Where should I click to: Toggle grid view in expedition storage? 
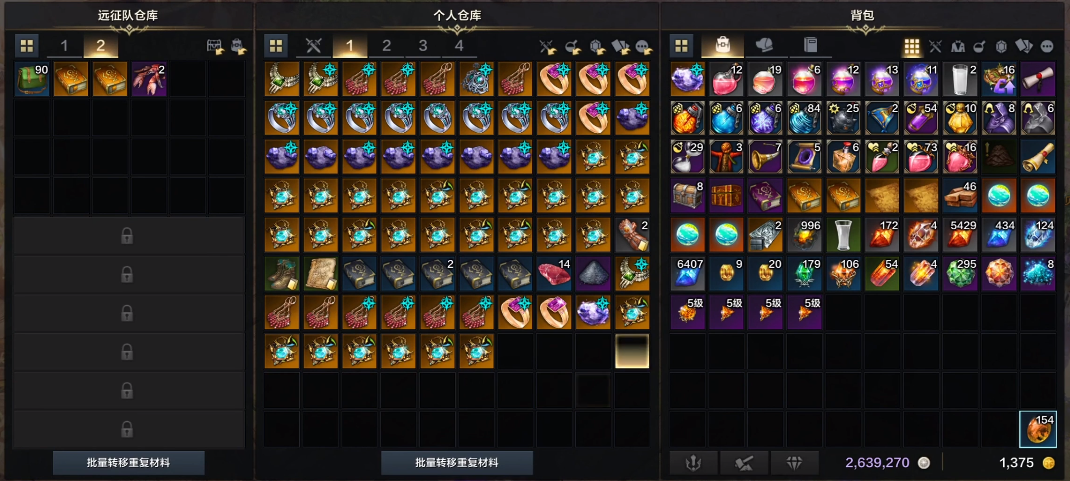point(27,46)
